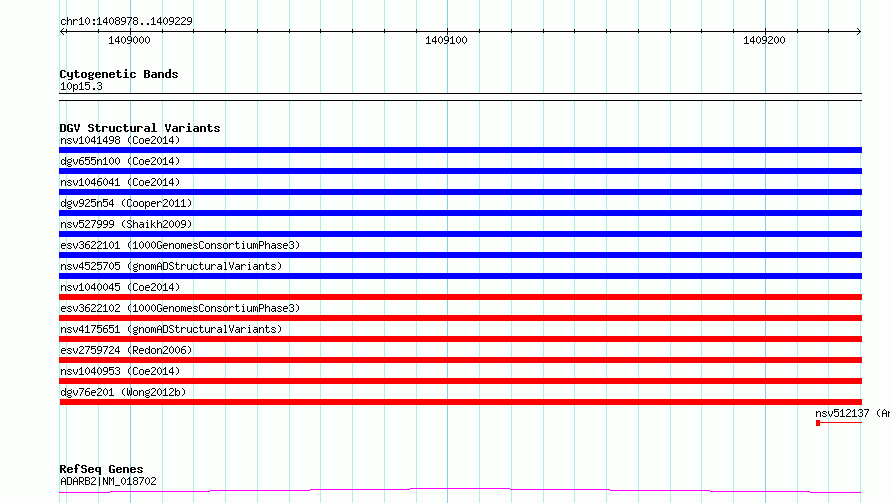Open variant label nsv1041498 (Coe2014)
This screenshot has width=890, height=503.
pyautogui.click(x=120, y=140)
